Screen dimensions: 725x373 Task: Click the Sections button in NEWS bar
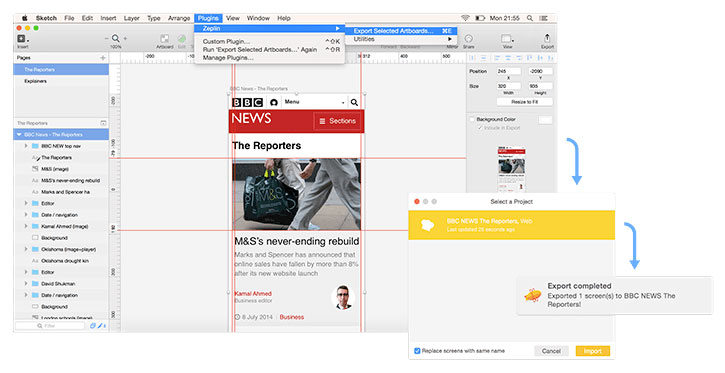click(x=338, y=121)
